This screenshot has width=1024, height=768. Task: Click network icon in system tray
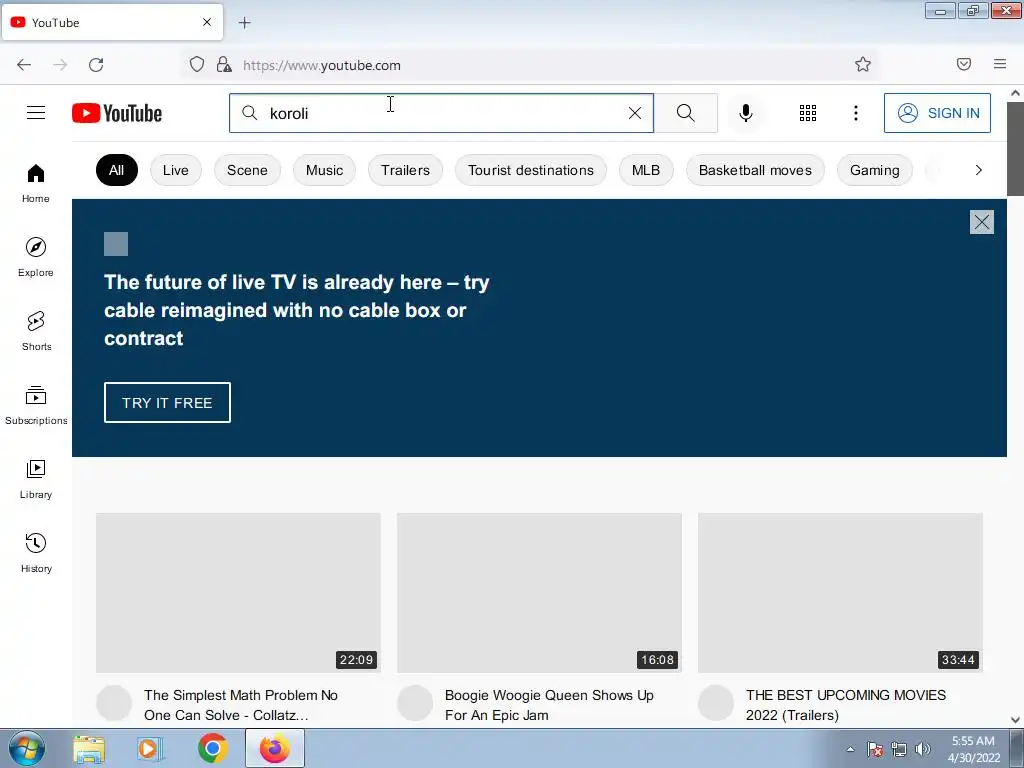899,749
